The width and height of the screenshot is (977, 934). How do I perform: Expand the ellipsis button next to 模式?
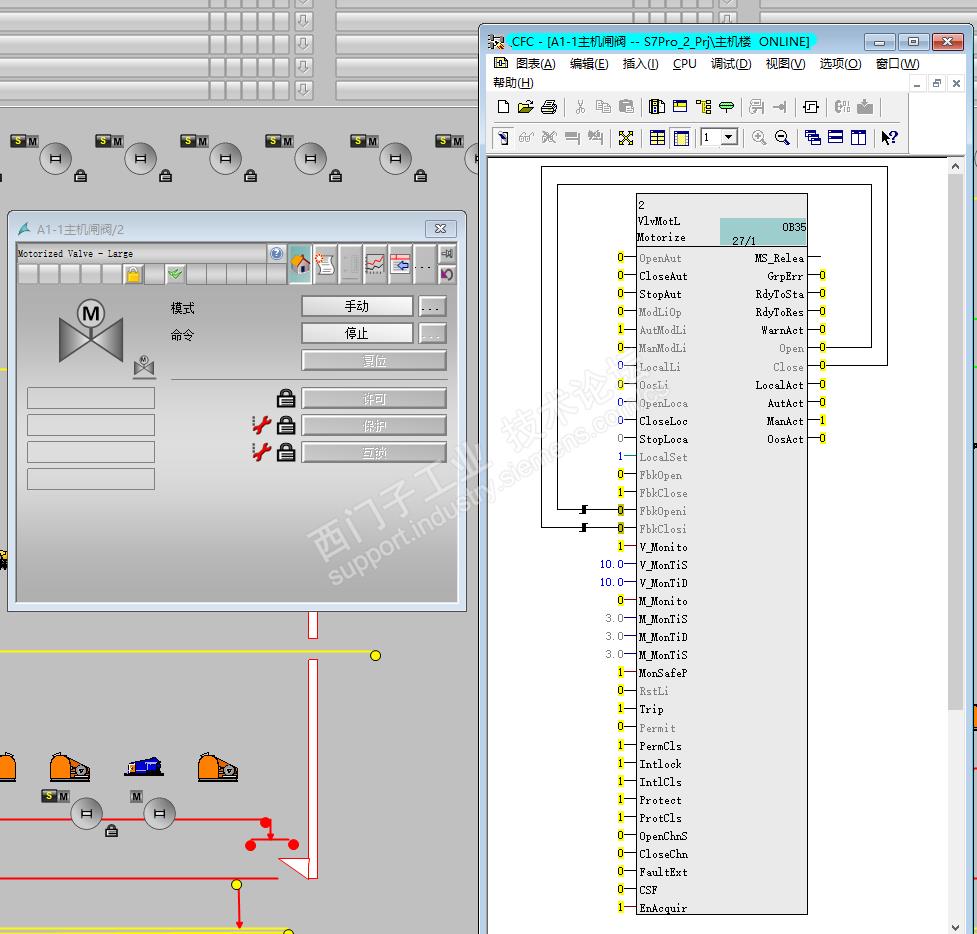pyautogui.click(x=431, y=306)
